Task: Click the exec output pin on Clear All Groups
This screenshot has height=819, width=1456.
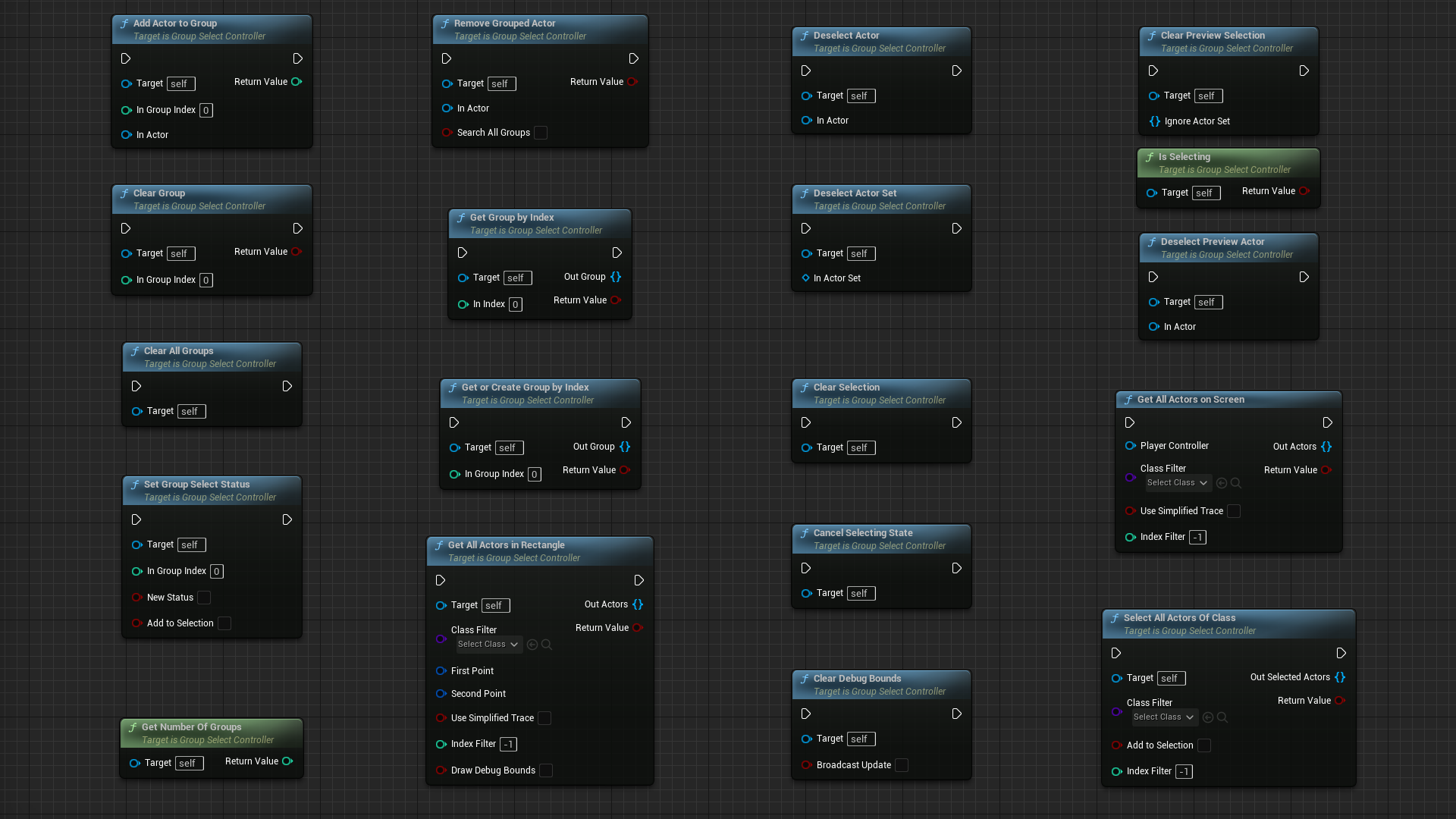Action: (x=287, y=386)
